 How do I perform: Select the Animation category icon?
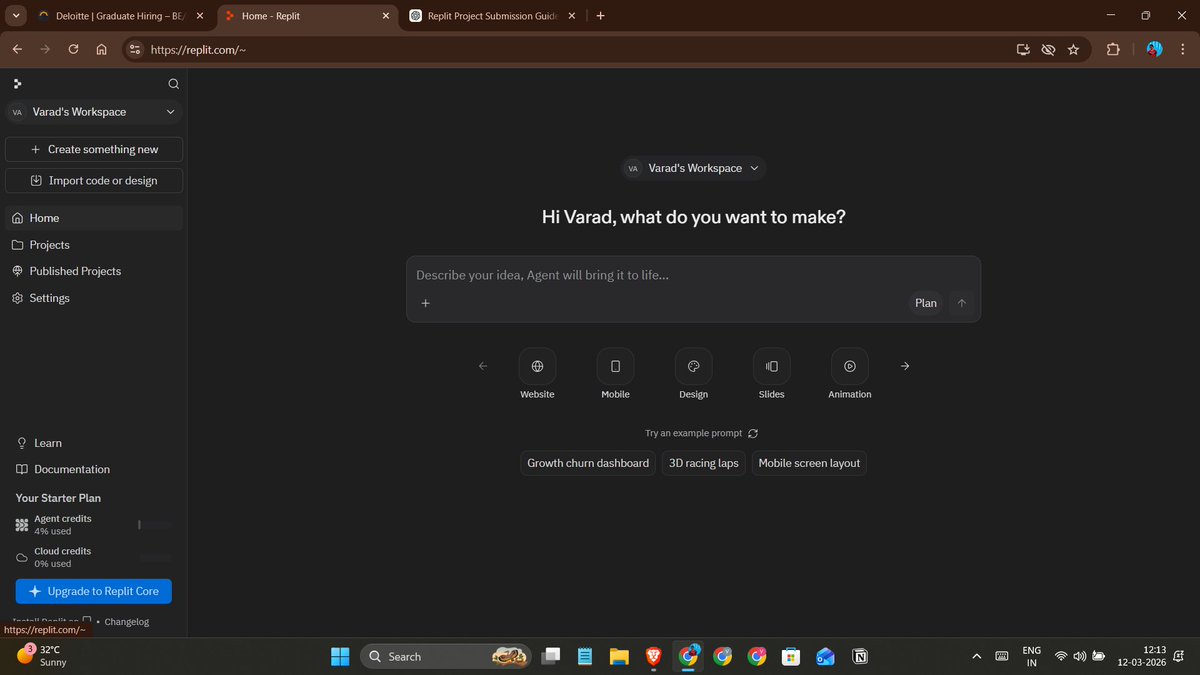point(849,366)
